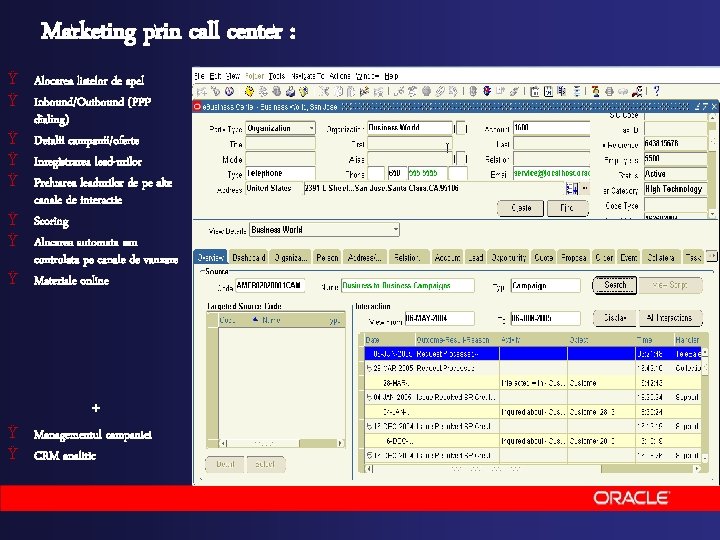Switch to the Relationship tab
Image resolution: width=720 pixels, height=540 pixels.
(x=408, y=258)
